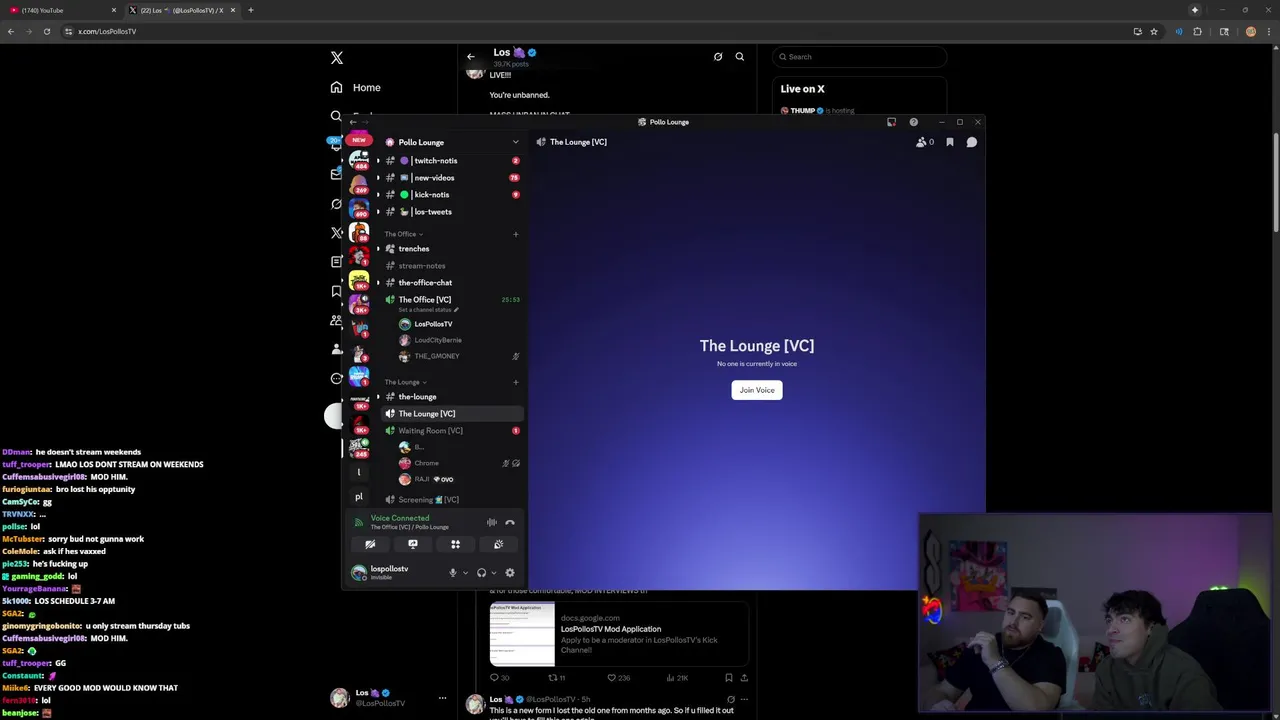The image size is (1280, 720).
Task: Open server with 484 badge in Discord
Action: tap(359, 160)
